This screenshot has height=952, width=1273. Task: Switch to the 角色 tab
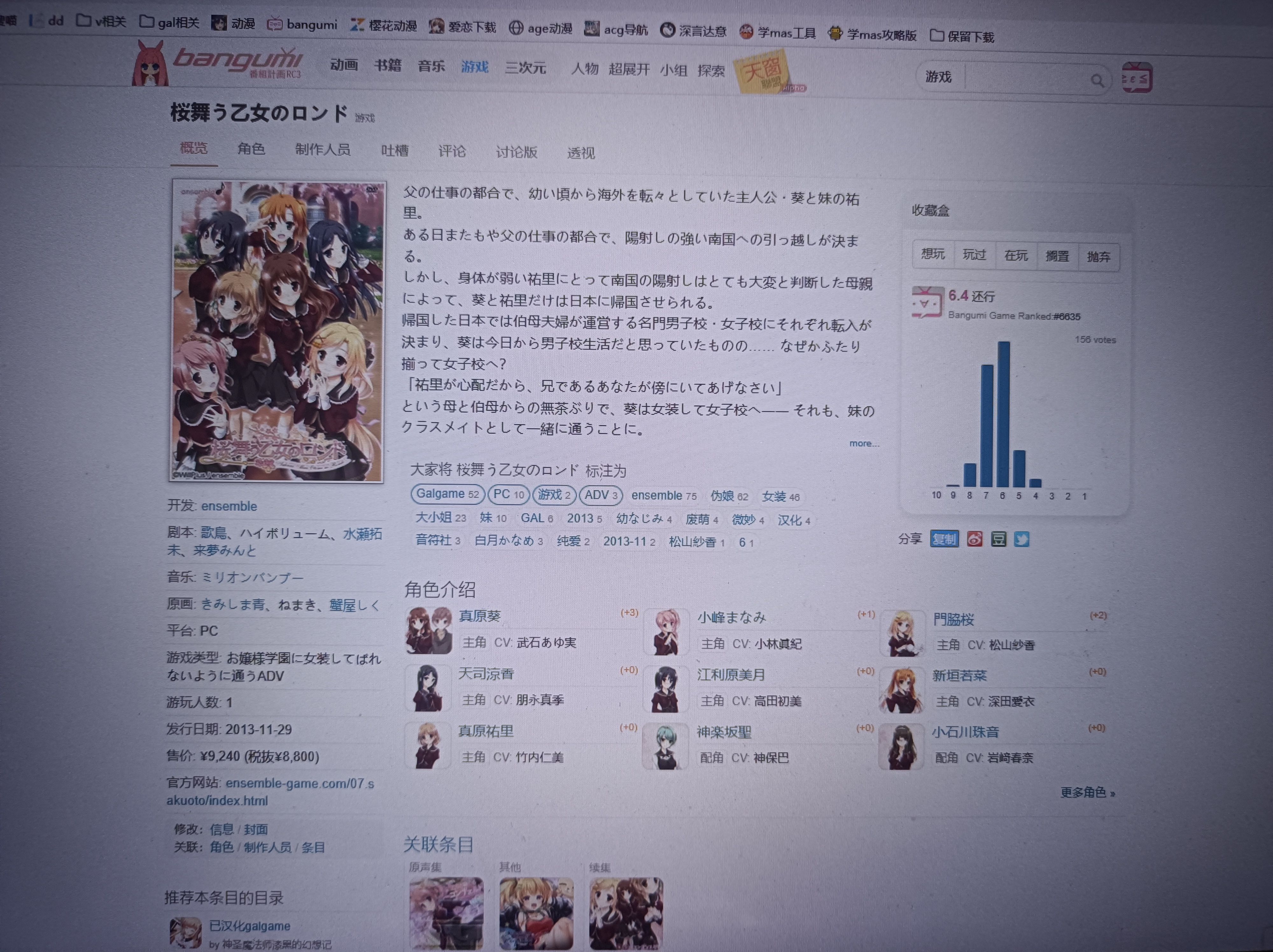point(251,149)
